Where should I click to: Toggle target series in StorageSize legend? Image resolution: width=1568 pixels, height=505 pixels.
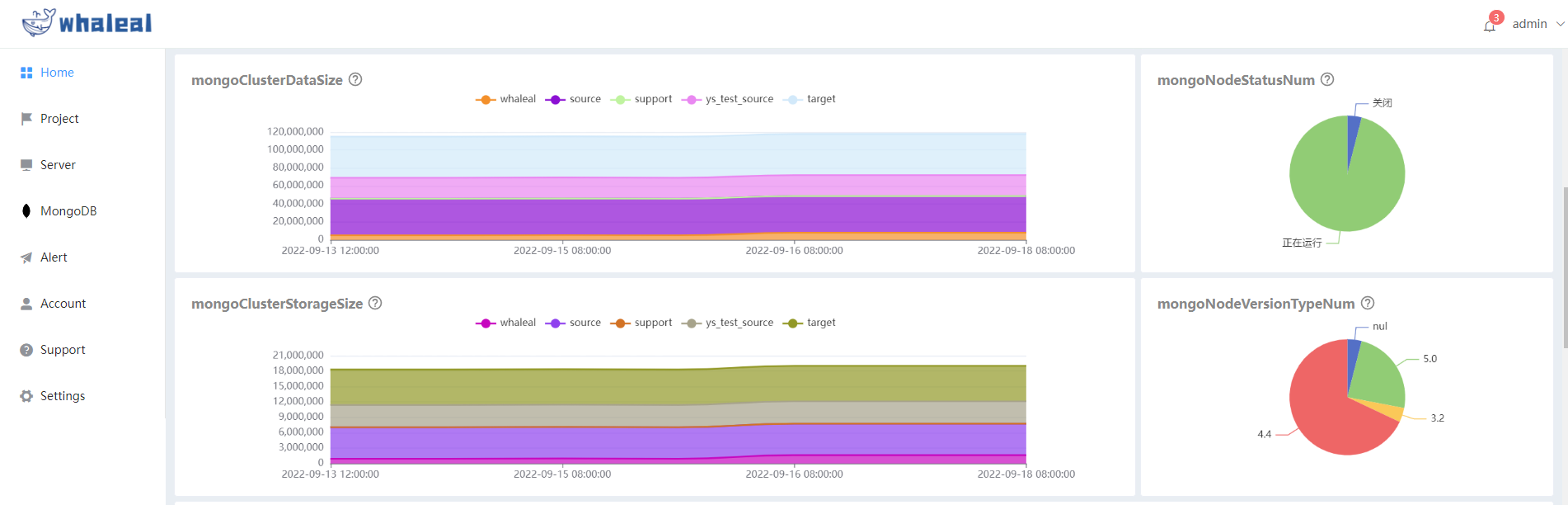pos(809,323)
